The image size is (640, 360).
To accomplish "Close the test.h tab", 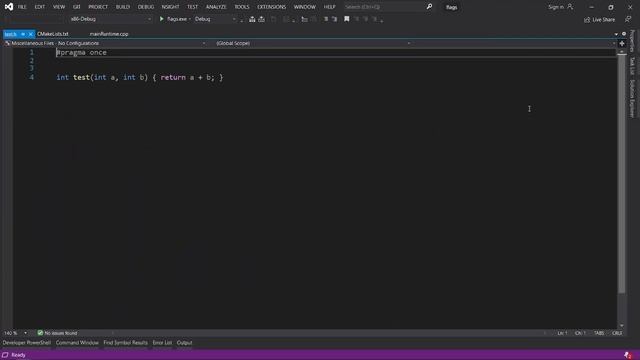I will click(31, 34).
